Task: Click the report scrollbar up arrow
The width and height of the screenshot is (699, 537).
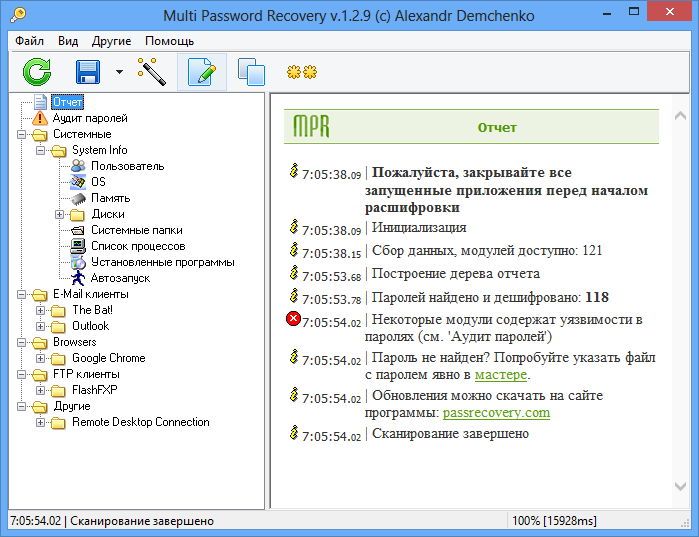Action: click(x=680, y=116)
